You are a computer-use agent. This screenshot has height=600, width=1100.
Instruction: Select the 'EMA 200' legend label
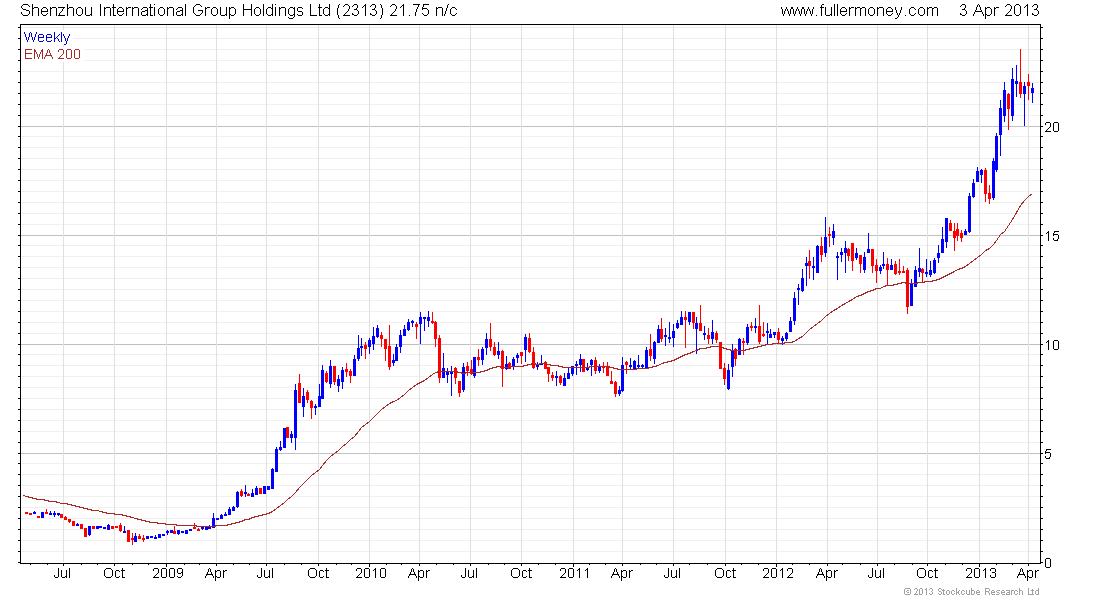point(52,54)
